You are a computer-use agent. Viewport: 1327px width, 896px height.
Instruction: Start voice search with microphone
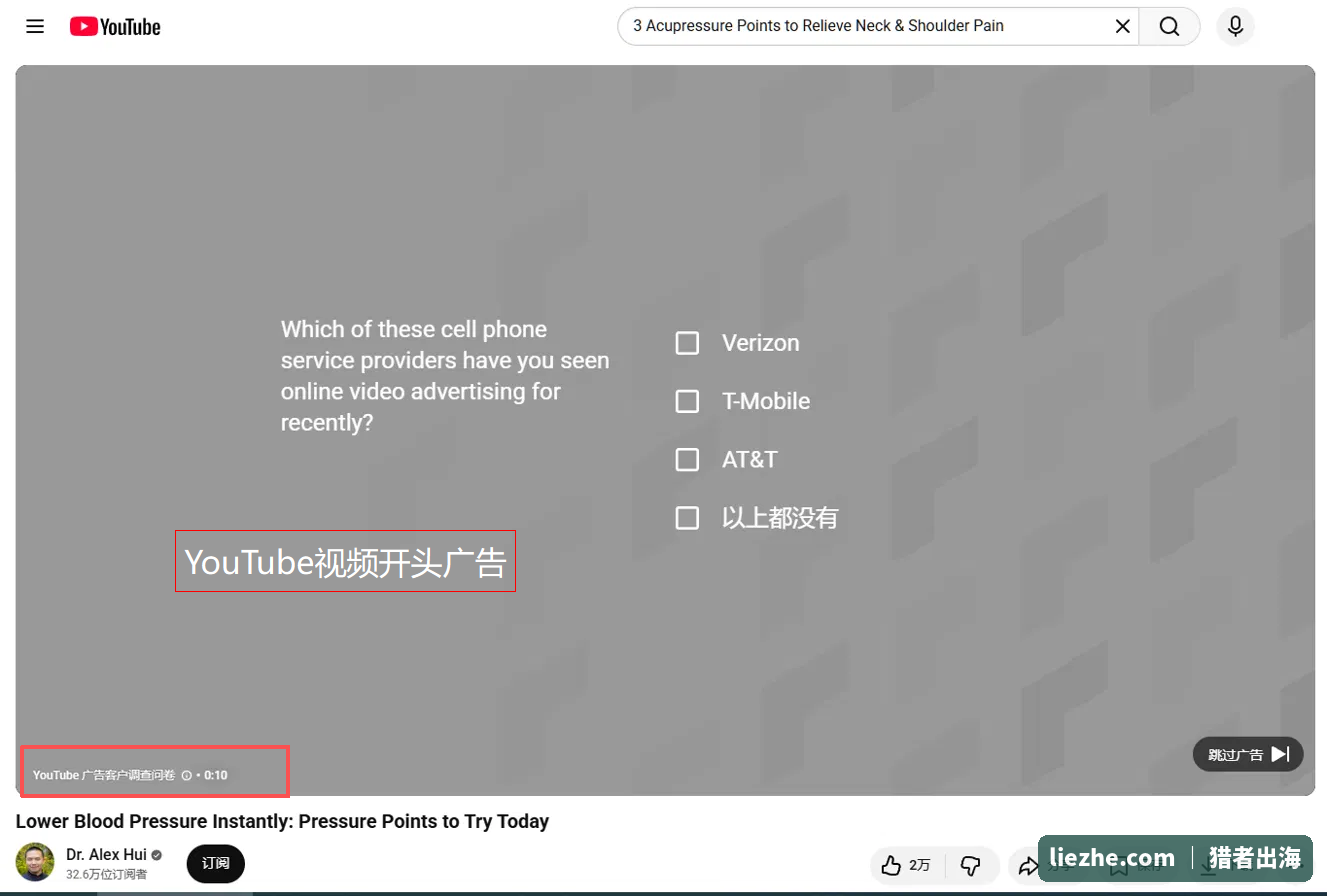point(1235,26)
